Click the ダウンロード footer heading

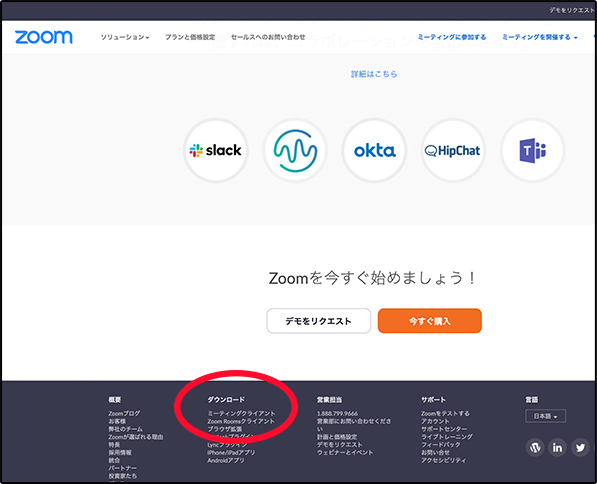coord(226,399)
